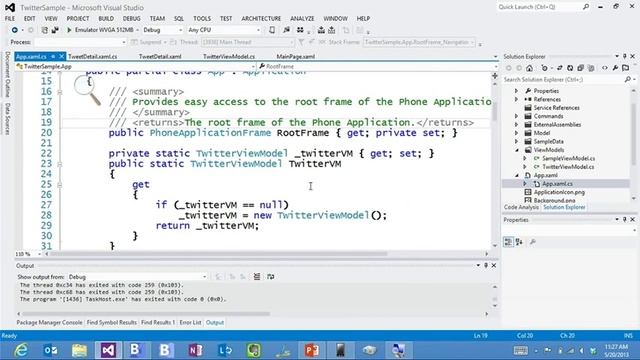The image size is (640, 360).
Task: Switch to the TweetDetail.xaml.cs tab
Action: pyautogui.click(x=93, y=56)
